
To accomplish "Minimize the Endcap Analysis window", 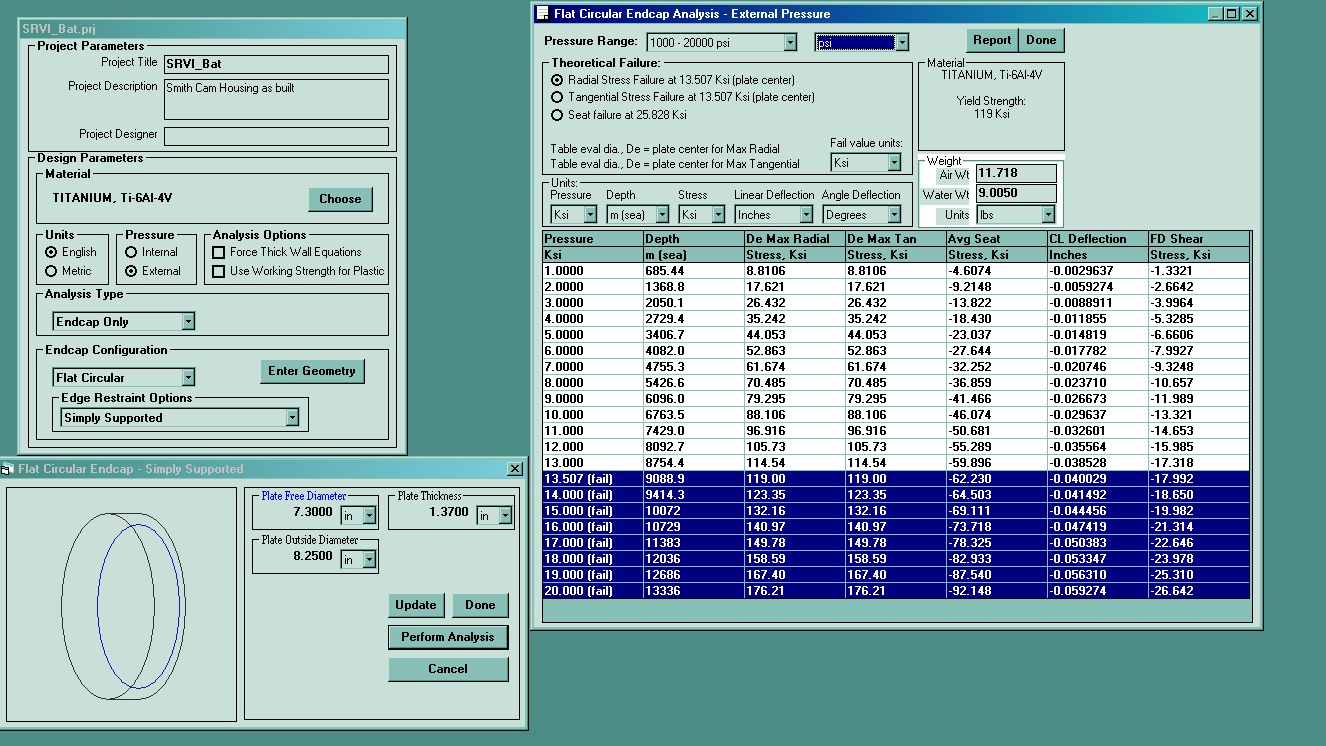I will [x=1216, y=14].
